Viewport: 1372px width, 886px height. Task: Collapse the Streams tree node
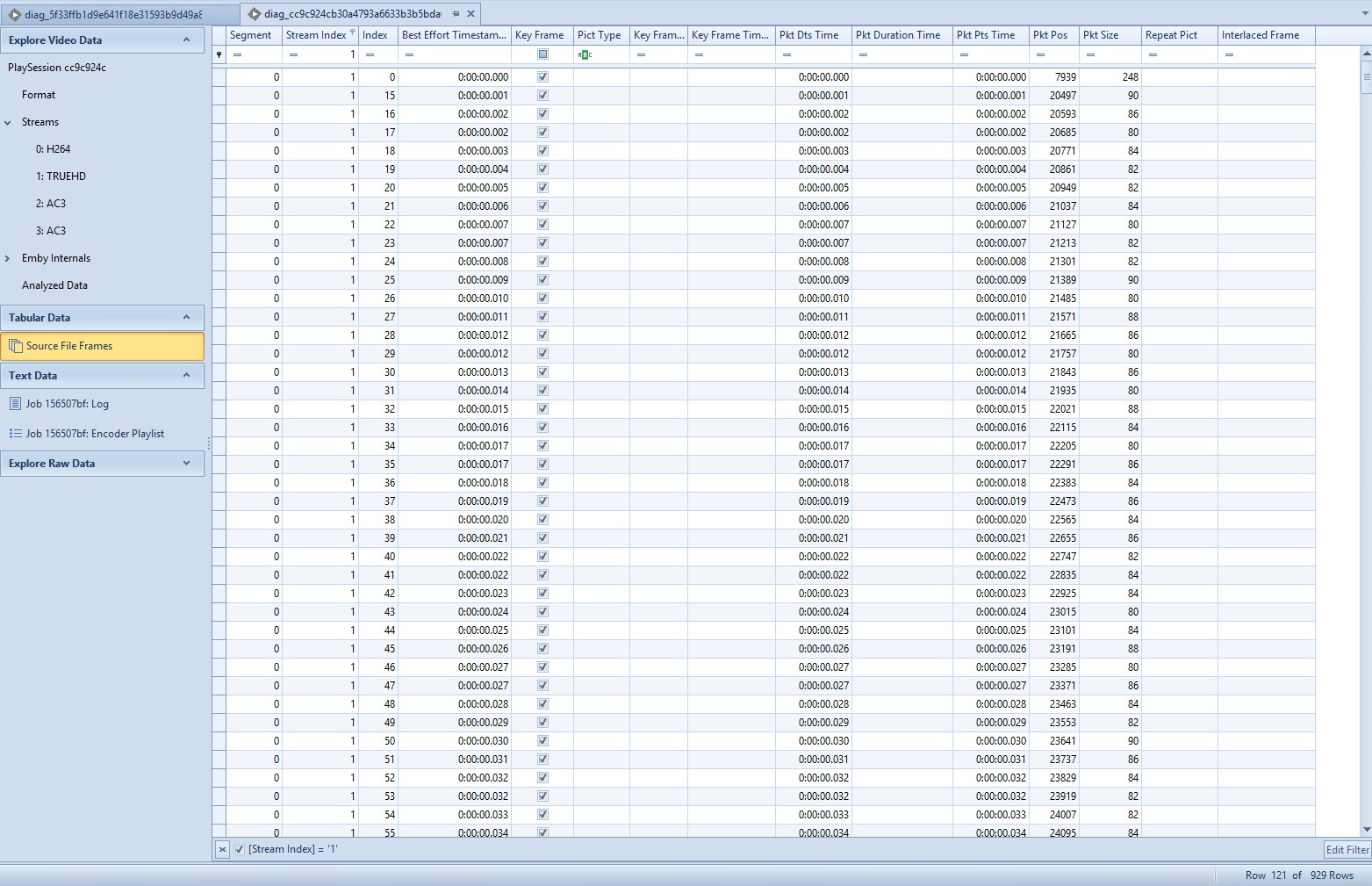[x=8, y=123]
